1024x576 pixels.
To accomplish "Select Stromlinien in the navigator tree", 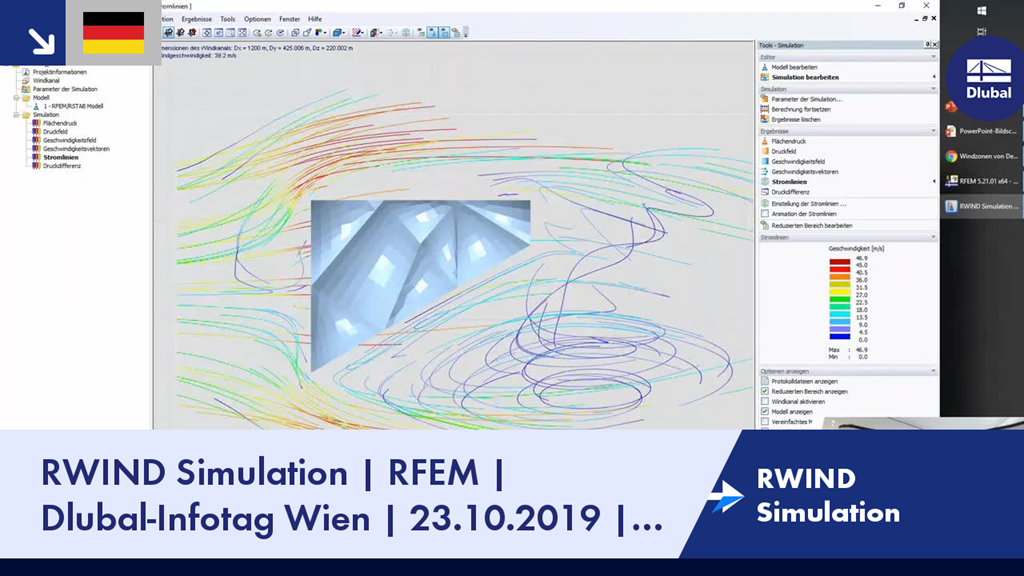I will 61,157.
